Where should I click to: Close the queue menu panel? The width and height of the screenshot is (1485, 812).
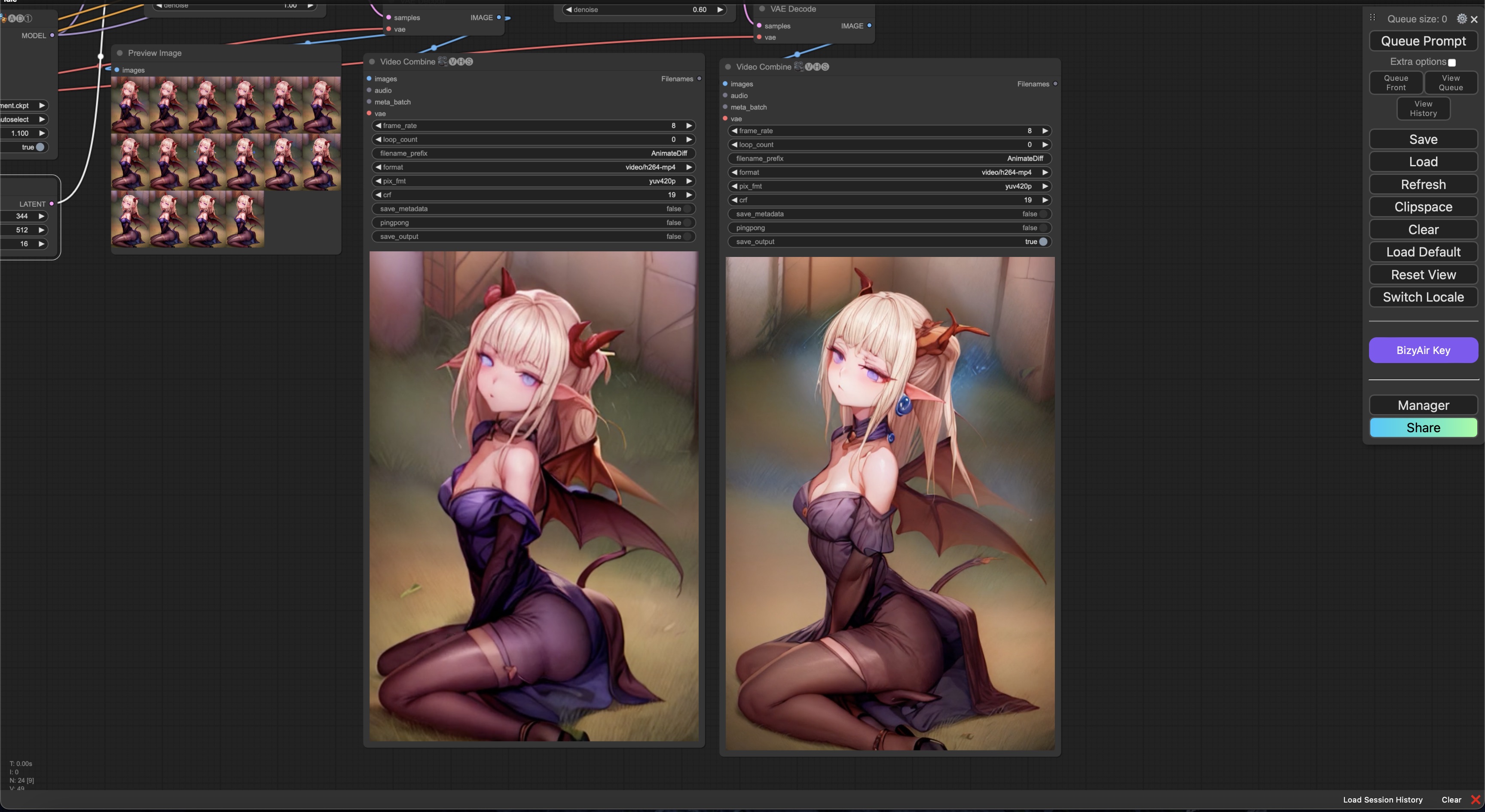pyautogui.click(x=1474, y=20)
